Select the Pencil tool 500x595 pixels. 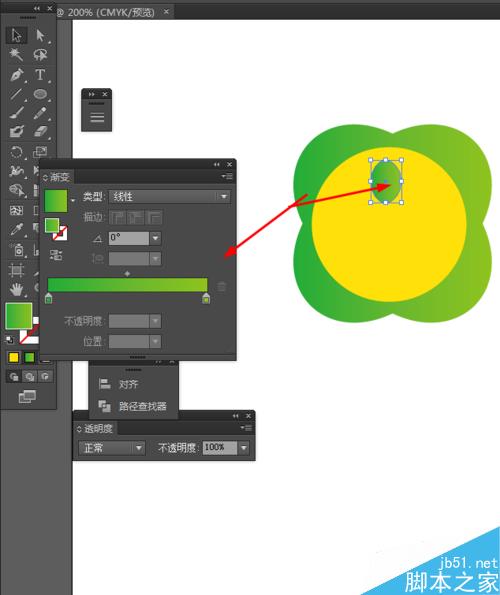(x=40, y=113)
